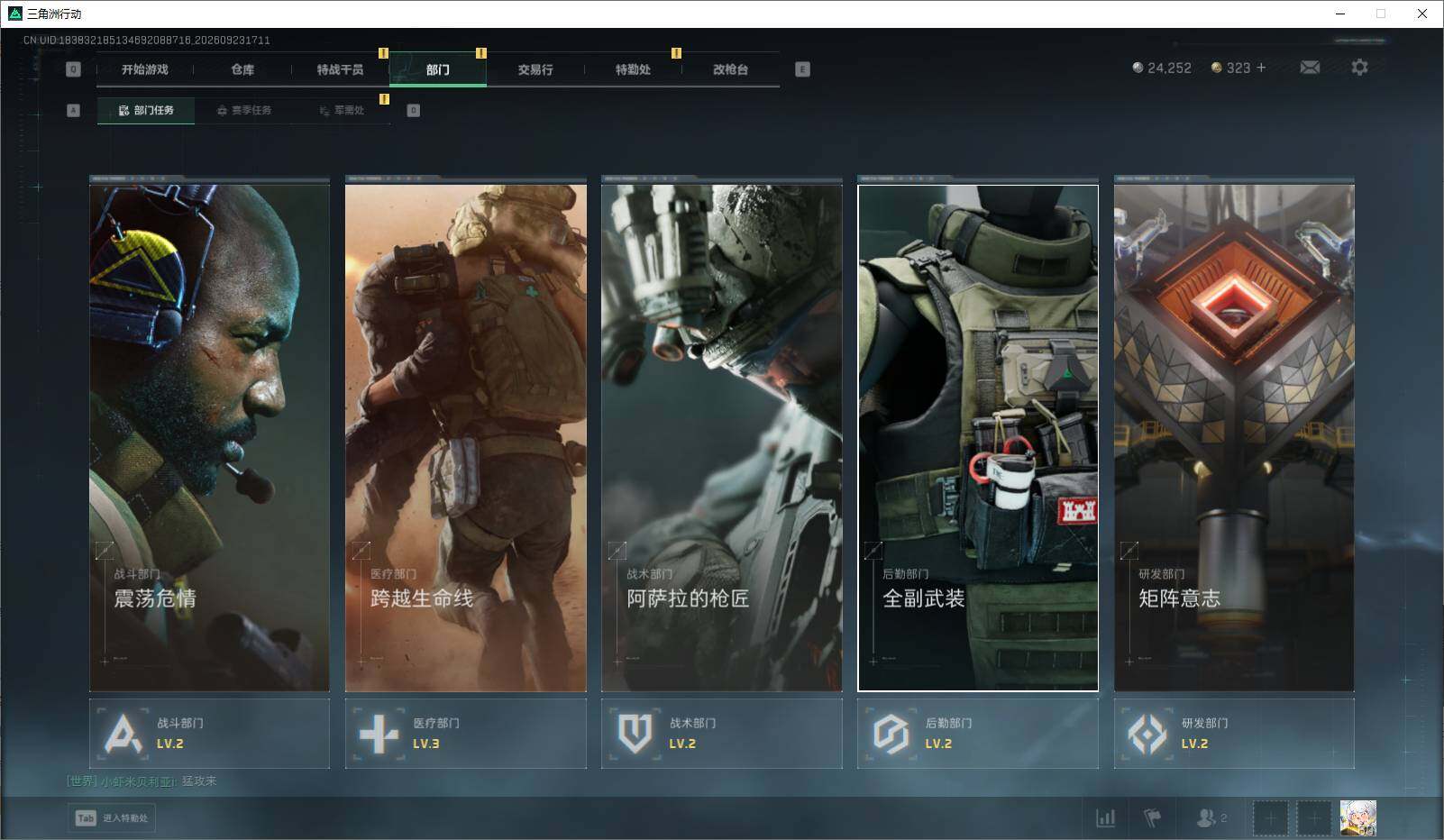Open the 军需处 sub-tab
Screen dimensions: 1444x840
(342, 110)
